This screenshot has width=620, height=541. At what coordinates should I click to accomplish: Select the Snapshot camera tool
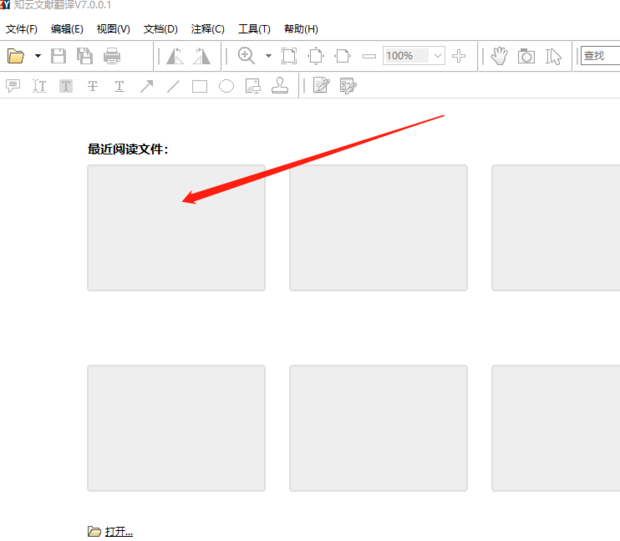(526, 56)
